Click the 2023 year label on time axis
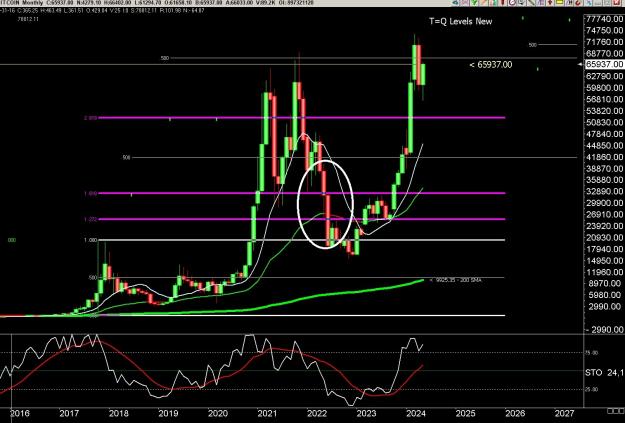Image resolution: width=625 pixels, height=423 pixels. [366, 413]
